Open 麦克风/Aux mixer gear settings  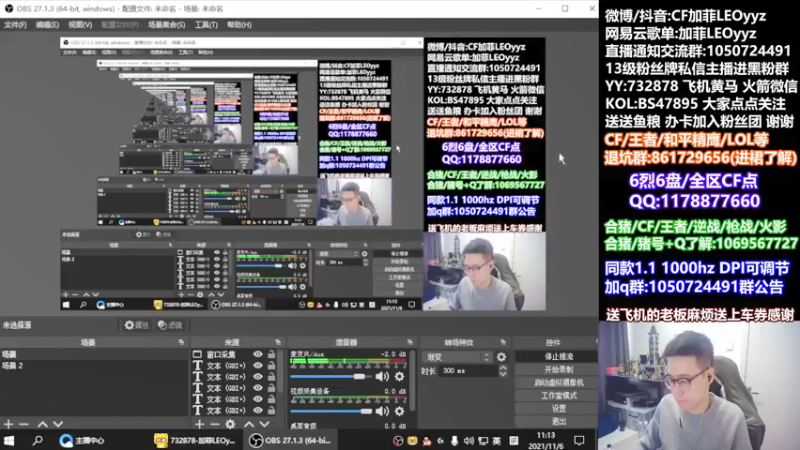(x=399, y=377)
